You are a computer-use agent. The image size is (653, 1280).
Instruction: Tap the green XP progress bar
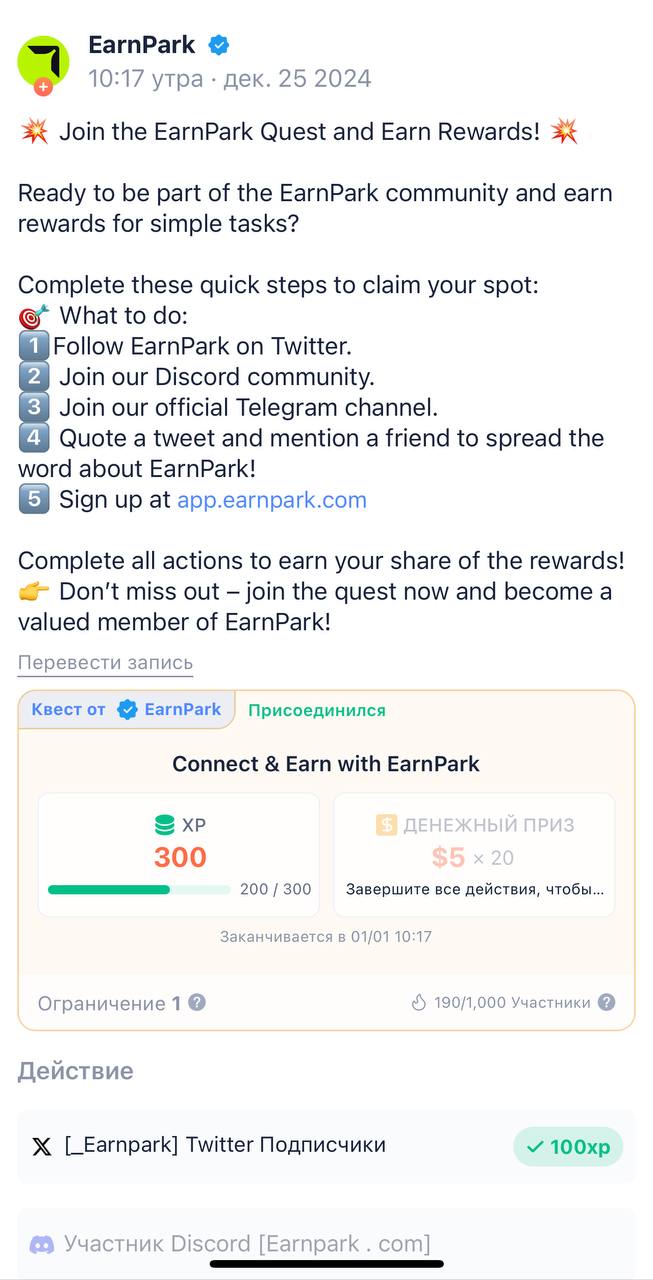(139, 889)
